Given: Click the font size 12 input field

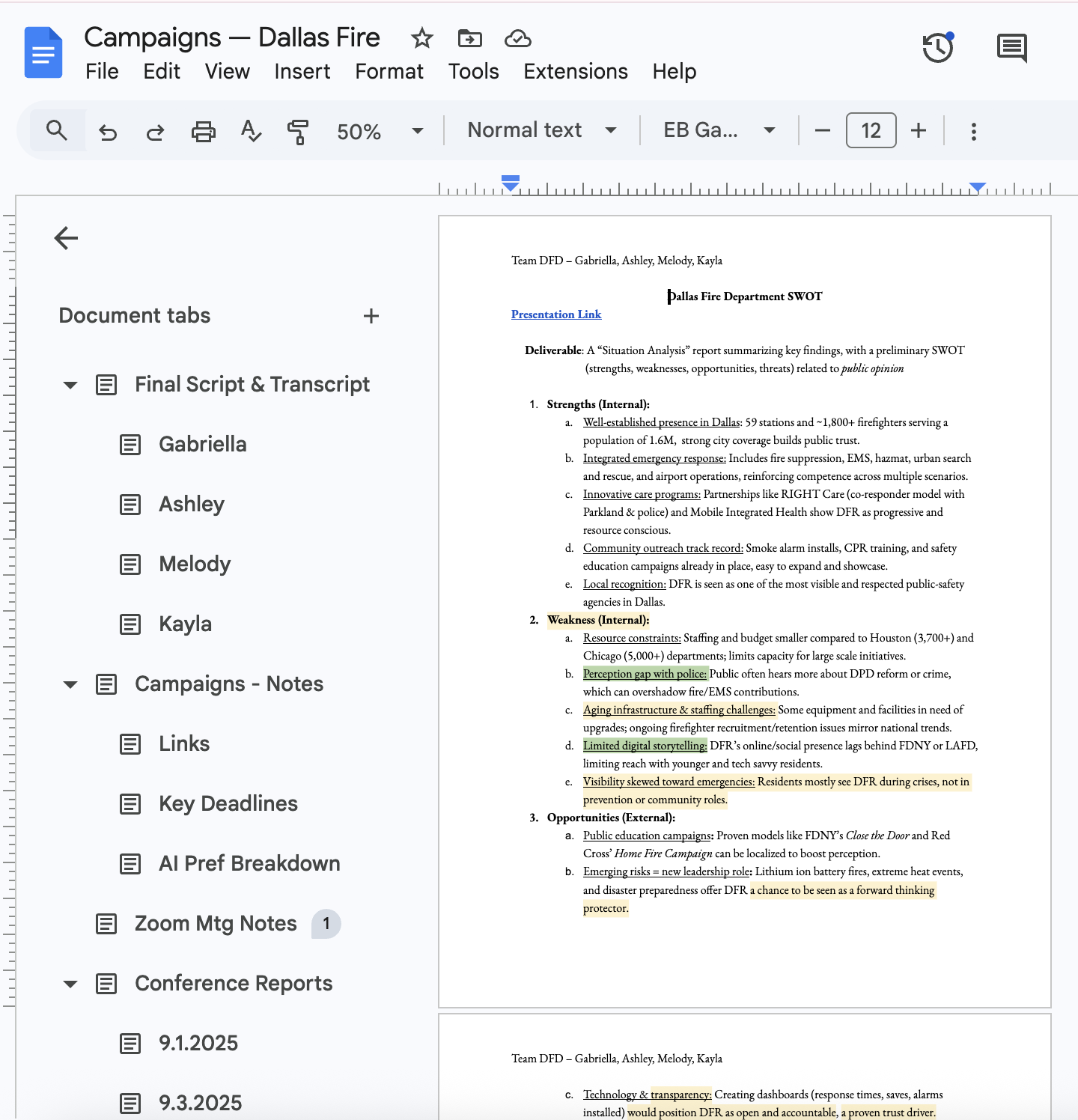Looking at the screenshot, I should click(871, 131).
